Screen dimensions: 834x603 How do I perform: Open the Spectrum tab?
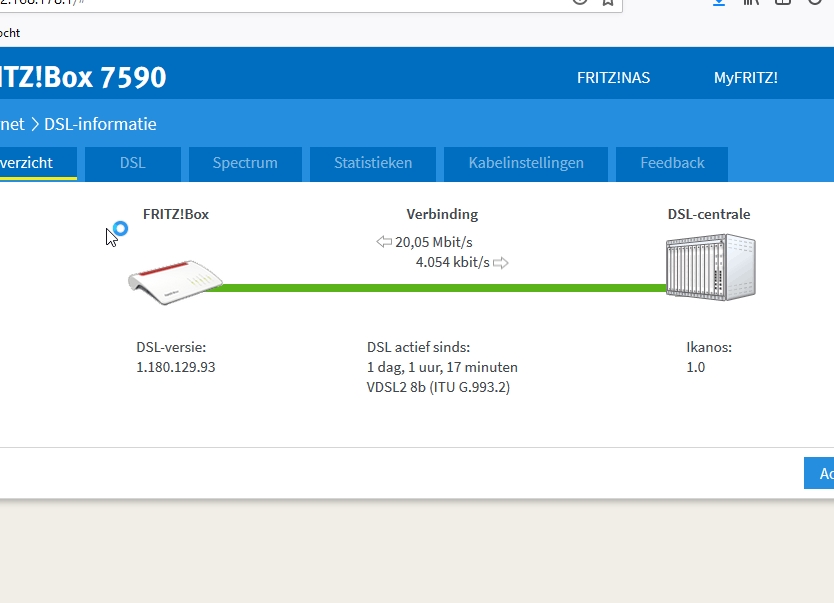pyautogui.click(x=245, y=163)
